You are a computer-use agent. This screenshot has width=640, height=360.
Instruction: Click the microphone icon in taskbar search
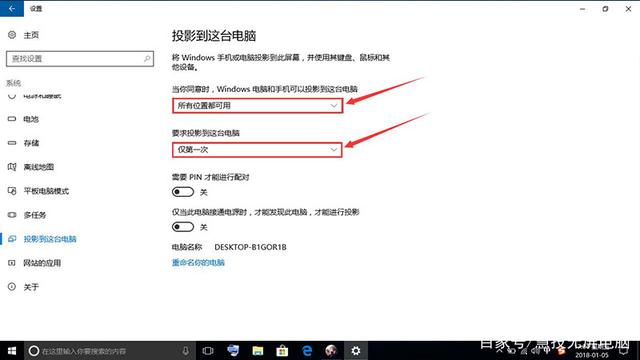(185, 351)
